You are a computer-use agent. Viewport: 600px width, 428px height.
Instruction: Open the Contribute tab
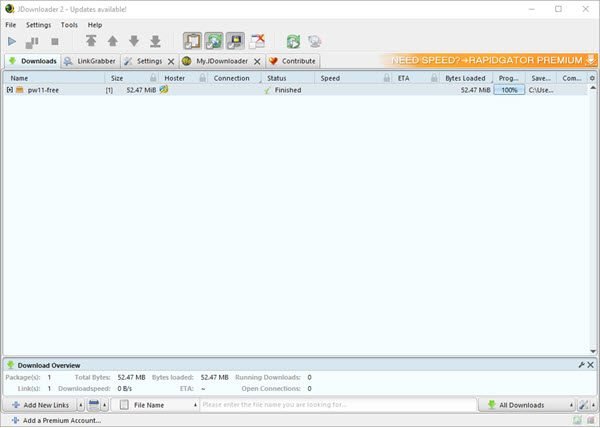click(x=293, y=61)
